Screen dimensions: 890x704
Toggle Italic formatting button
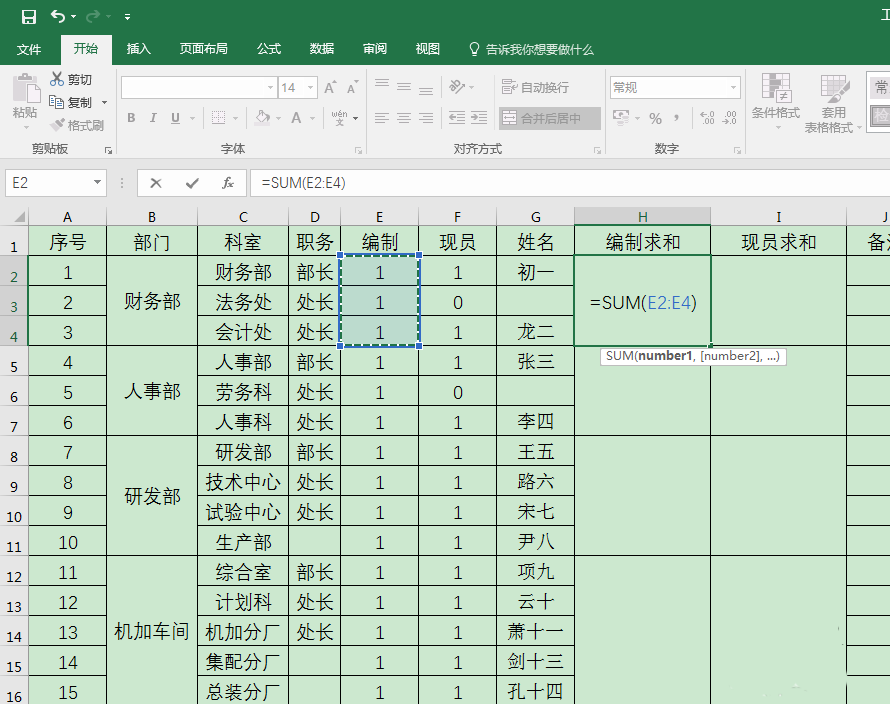153,118
